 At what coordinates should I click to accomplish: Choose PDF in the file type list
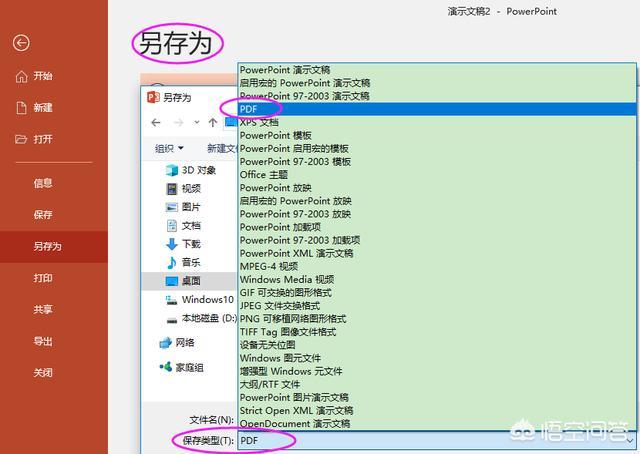coord(437,109)
